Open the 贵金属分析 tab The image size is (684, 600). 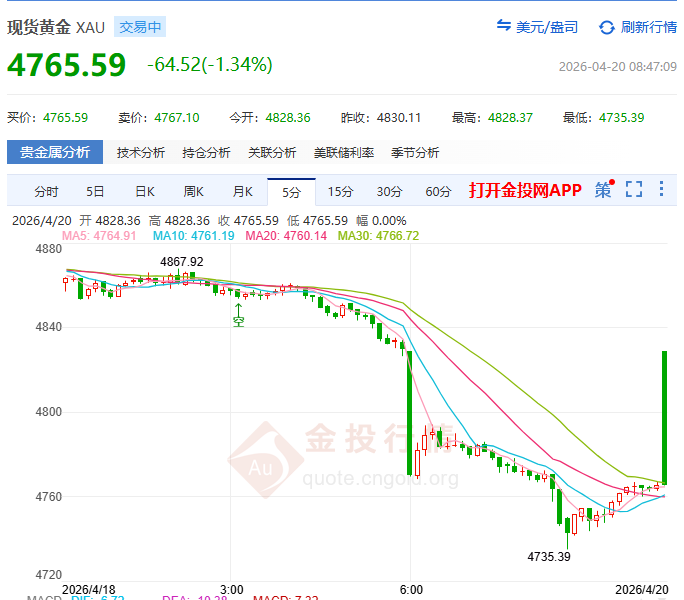[x=55, y=152]
